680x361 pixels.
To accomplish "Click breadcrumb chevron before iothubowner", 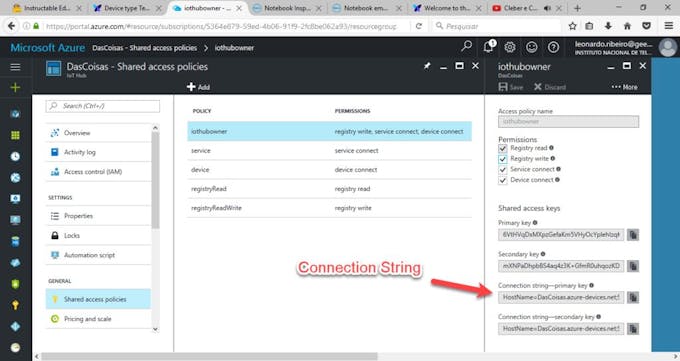I will [206, 48].
